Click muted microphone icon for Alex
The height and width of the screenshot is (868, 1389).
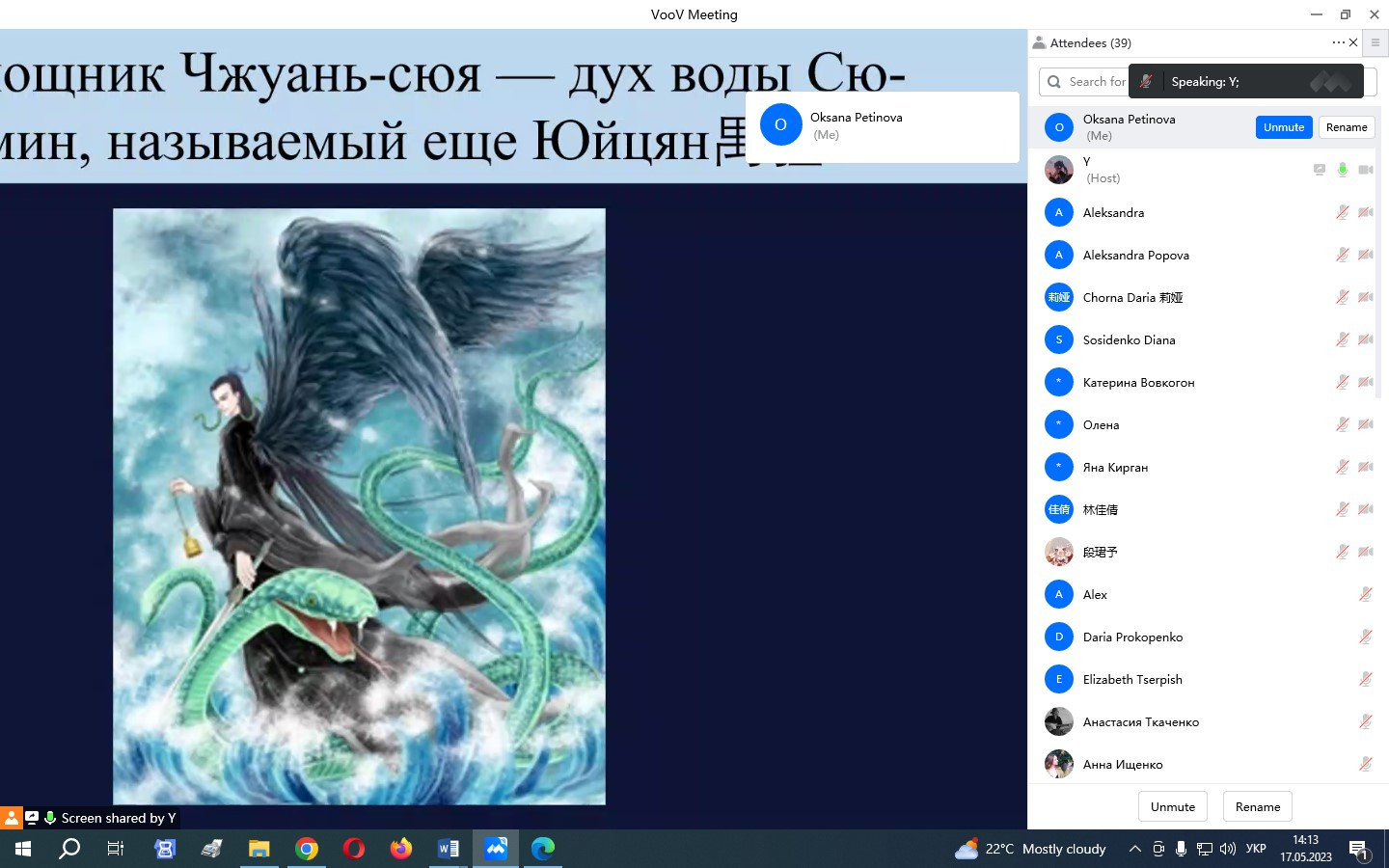coord(1366,594)
